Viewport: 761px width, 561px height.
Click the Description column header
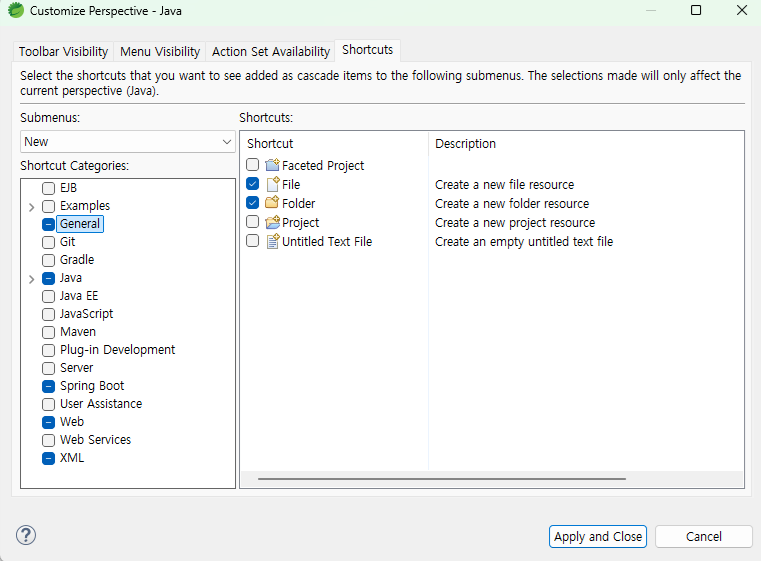point(586,144)
